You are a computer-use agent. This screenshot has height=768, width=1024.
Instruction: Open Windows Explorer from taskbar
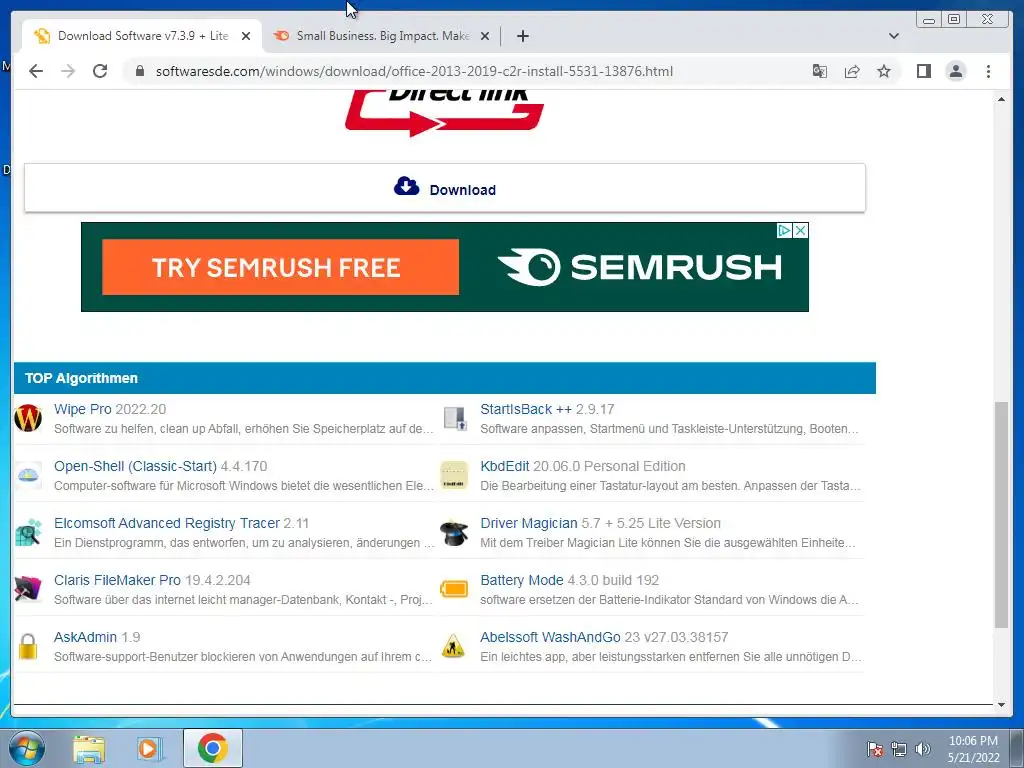89,748
